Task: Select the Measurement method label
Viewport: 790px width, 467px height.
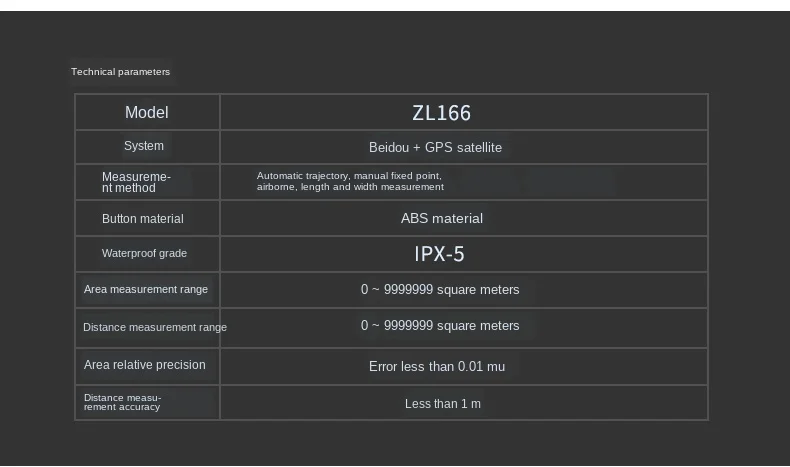Action: (x=137, y=182)
